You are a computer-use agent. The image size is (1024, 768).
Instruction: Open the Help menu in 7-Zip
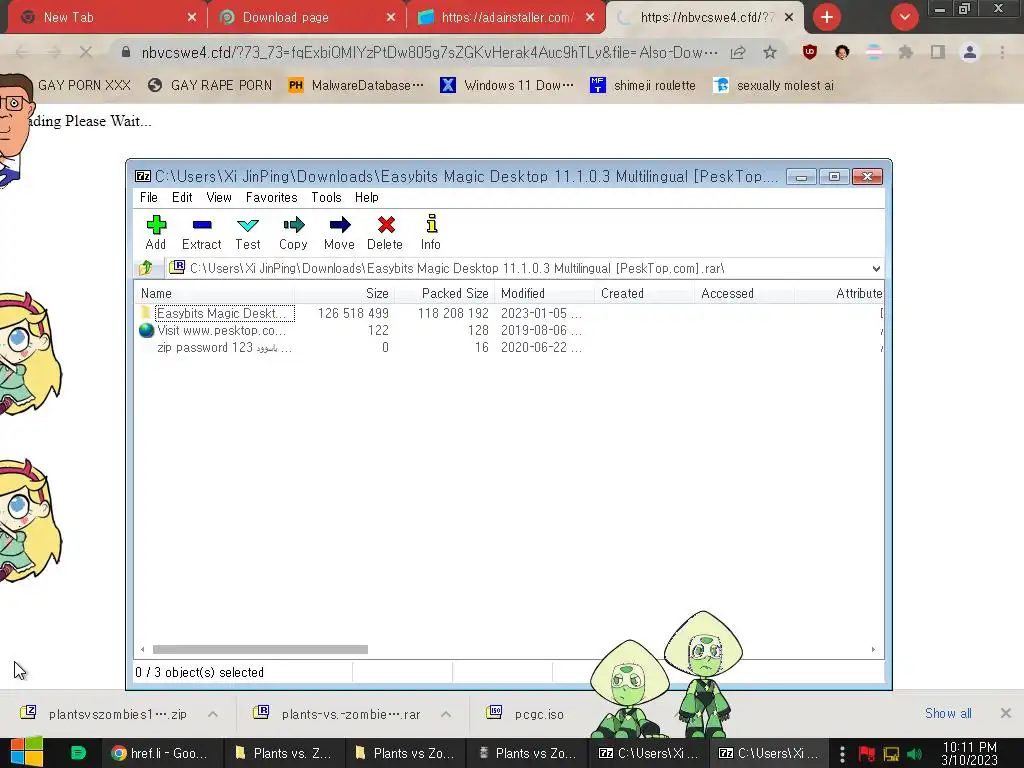pos(366,197)
